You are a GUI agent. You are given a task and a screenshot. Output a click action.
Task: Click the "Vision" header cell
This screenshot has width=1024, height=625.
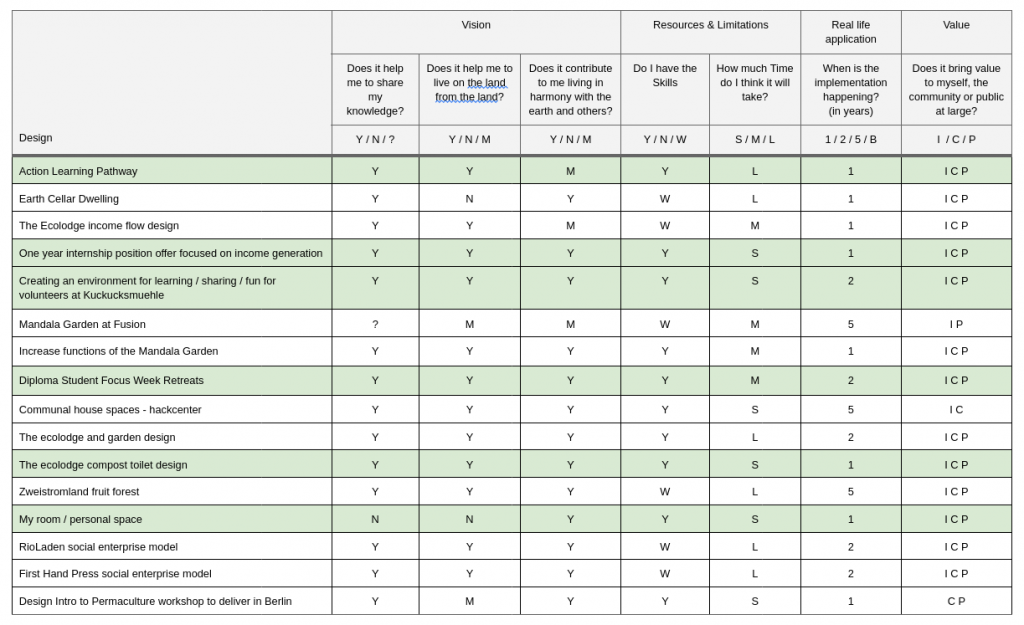pos(476,25)
